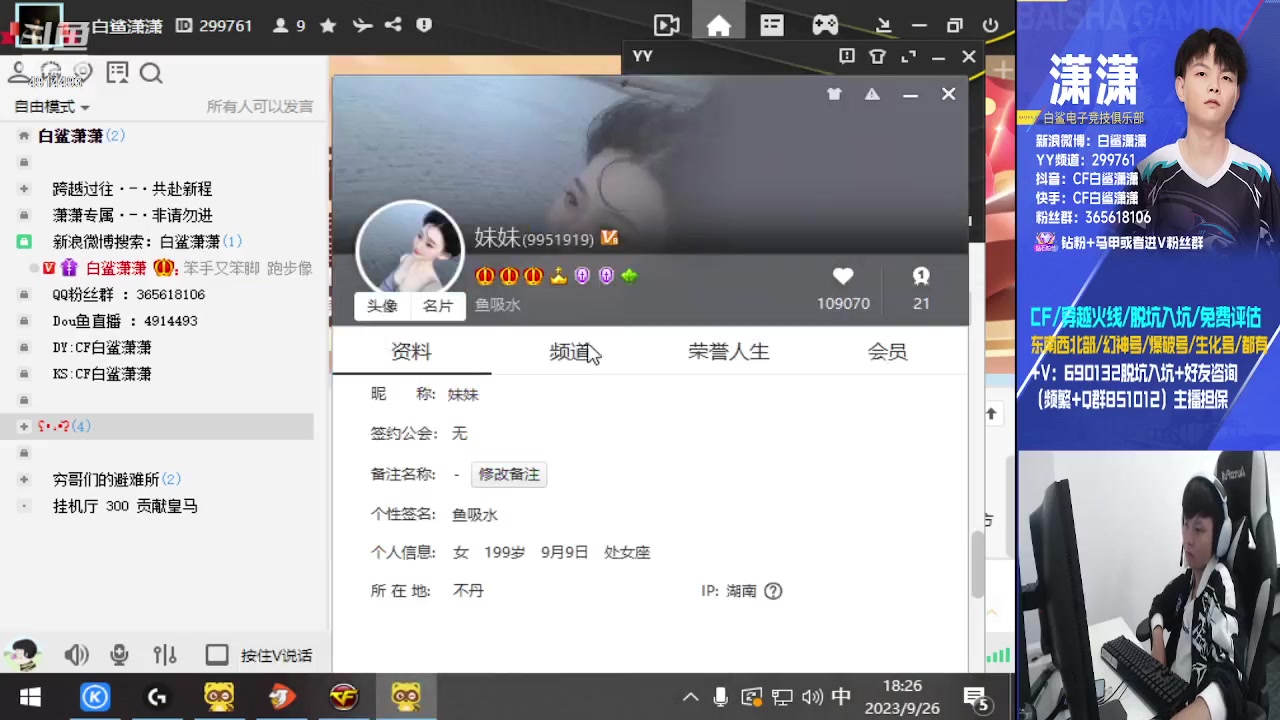Click the heart likes icon above 109070
Screen dimensions: 1280x720
coord(843,276)
